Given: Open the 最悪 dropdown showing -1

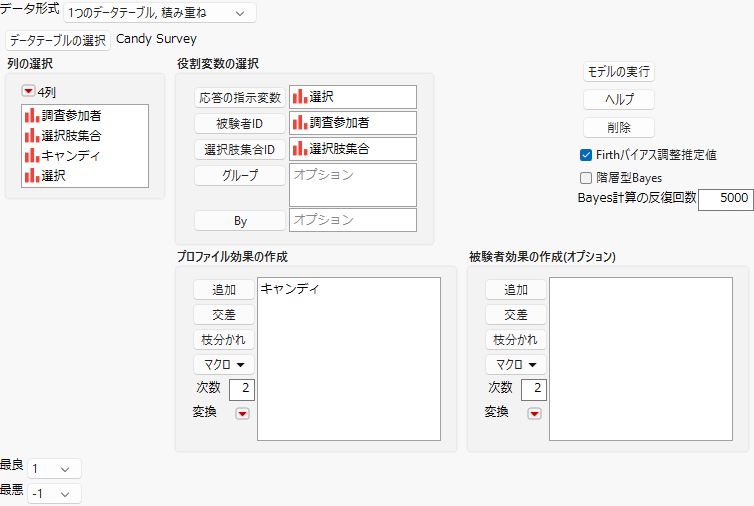Looking at the screenshot, I should click(x=54, y=493).
